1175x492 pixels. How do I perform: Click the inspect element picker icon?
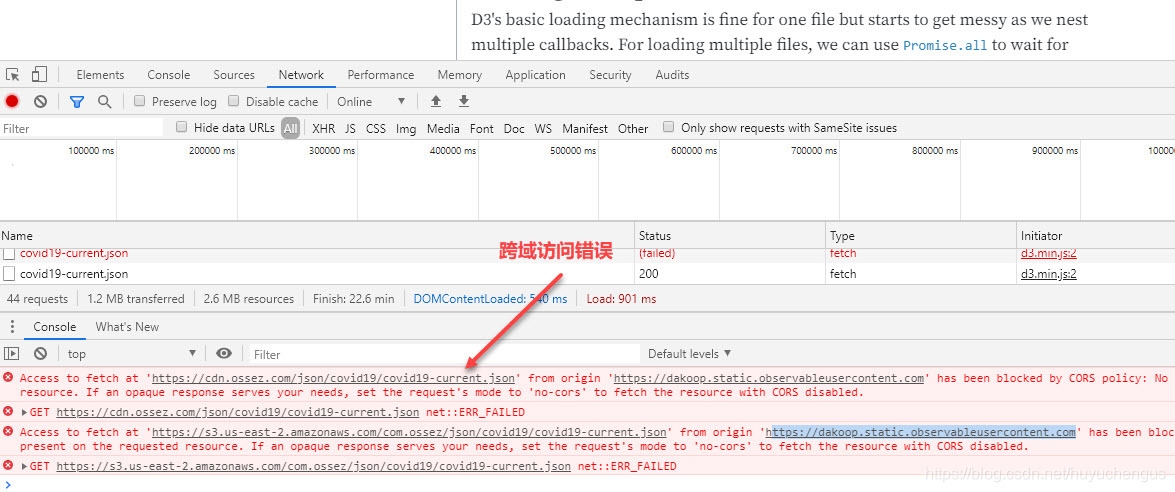click(13, 75)
